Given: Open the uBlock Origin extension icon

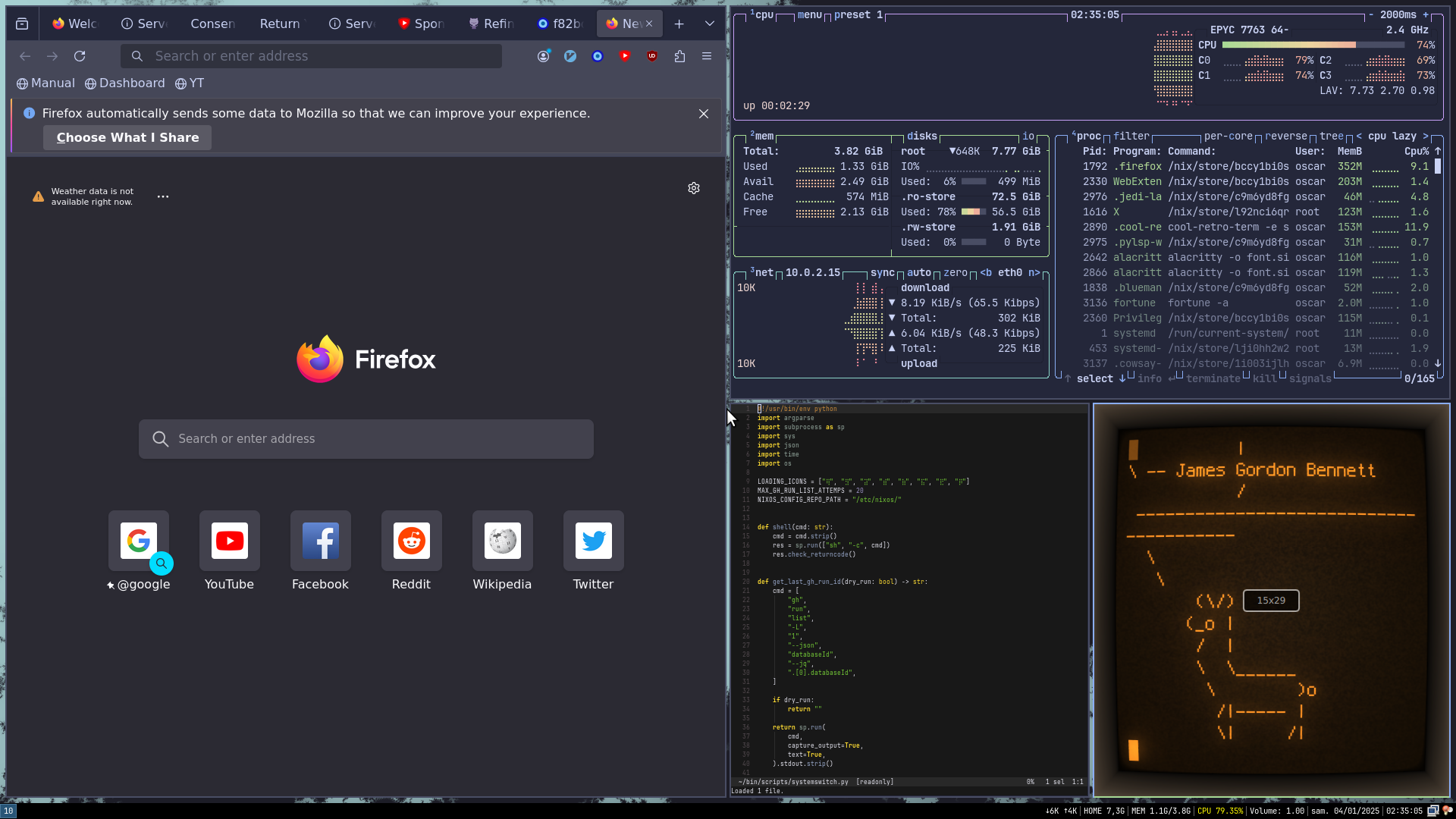Looking at the screenshot, I should coord(652,56).
